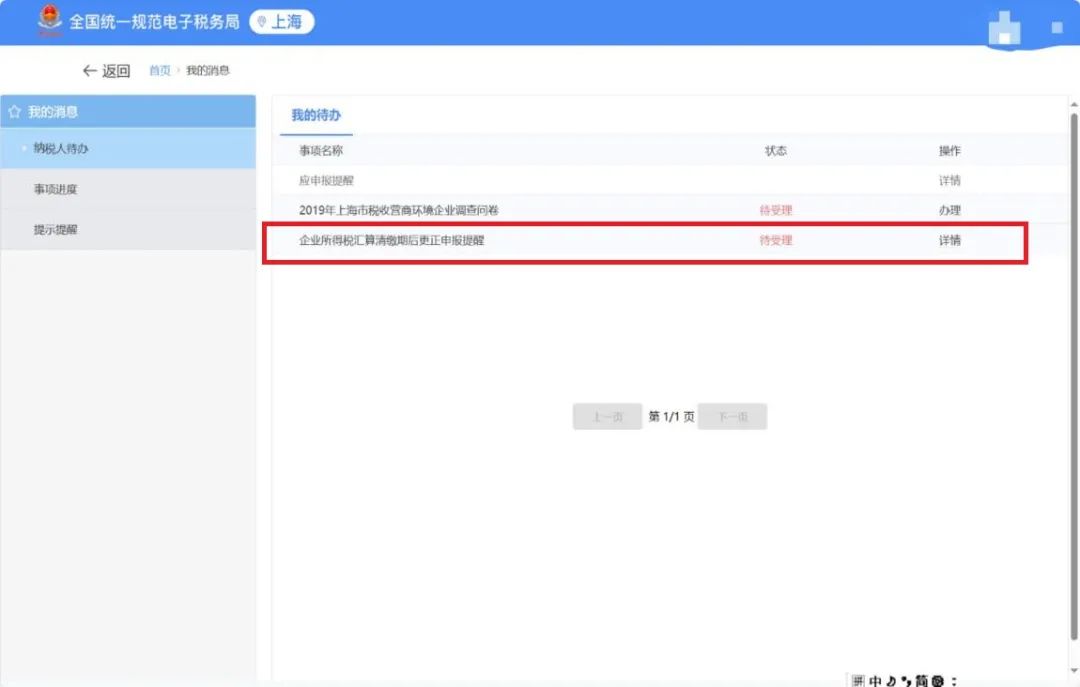Screen dimensions: 1080x687
Task: Open 提示提醒 in the sidebar
Action: coord(55,229)
